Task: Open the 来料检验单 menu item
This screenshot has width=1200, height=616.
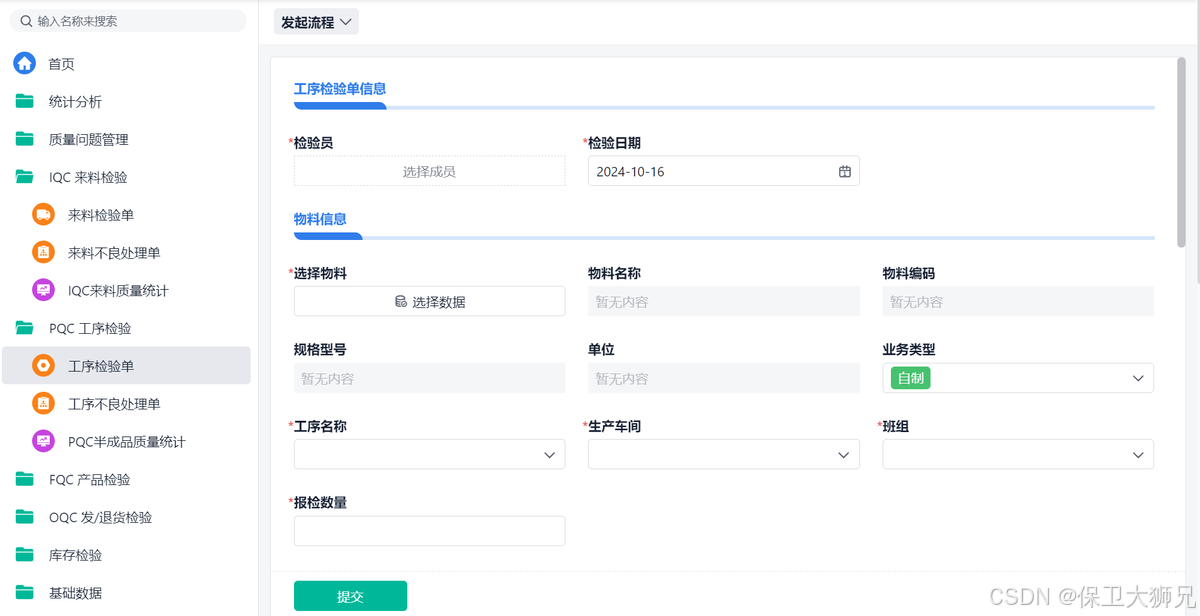Action: tap(126, 215)
